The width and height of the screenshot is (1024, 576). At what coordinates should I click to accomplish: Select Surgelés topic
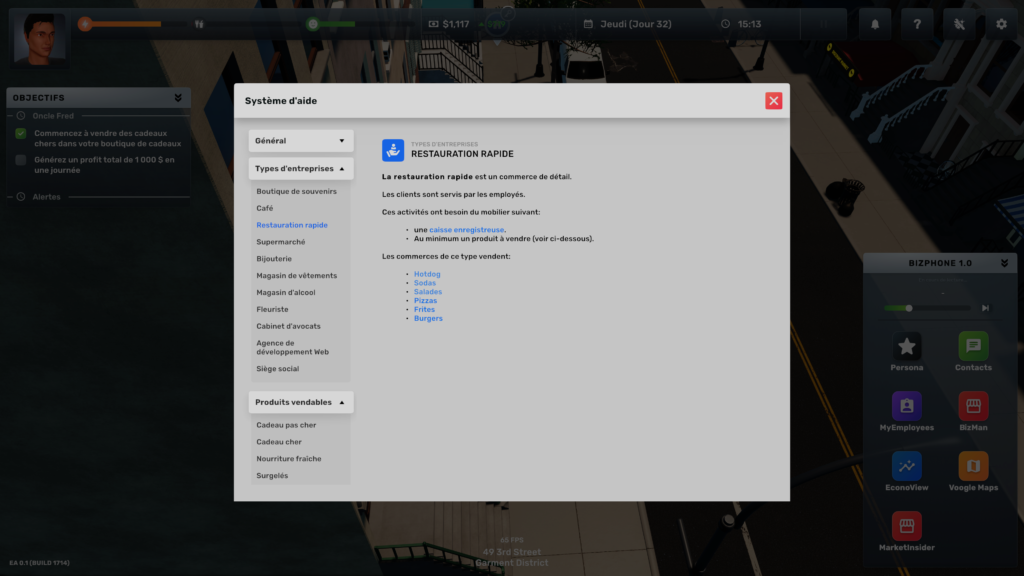[272, 476]
